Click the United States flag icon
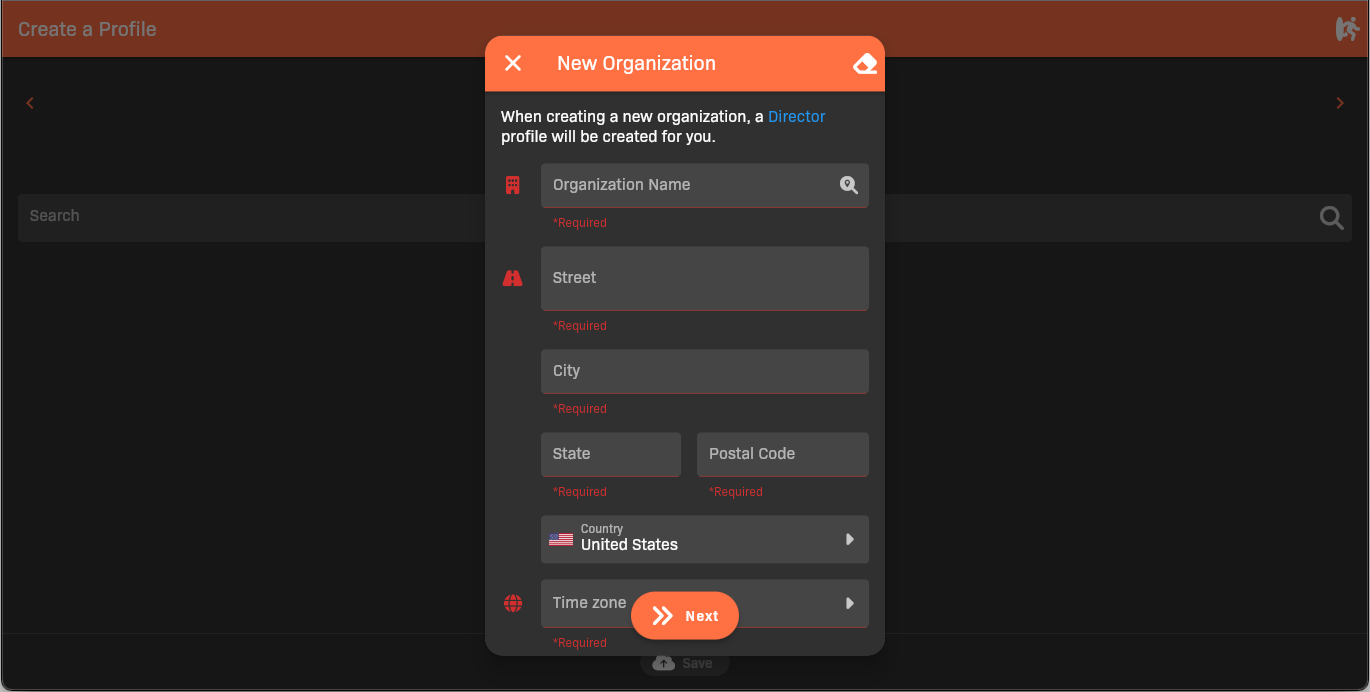The image size is (1370, 692). (x=561, y=540)
